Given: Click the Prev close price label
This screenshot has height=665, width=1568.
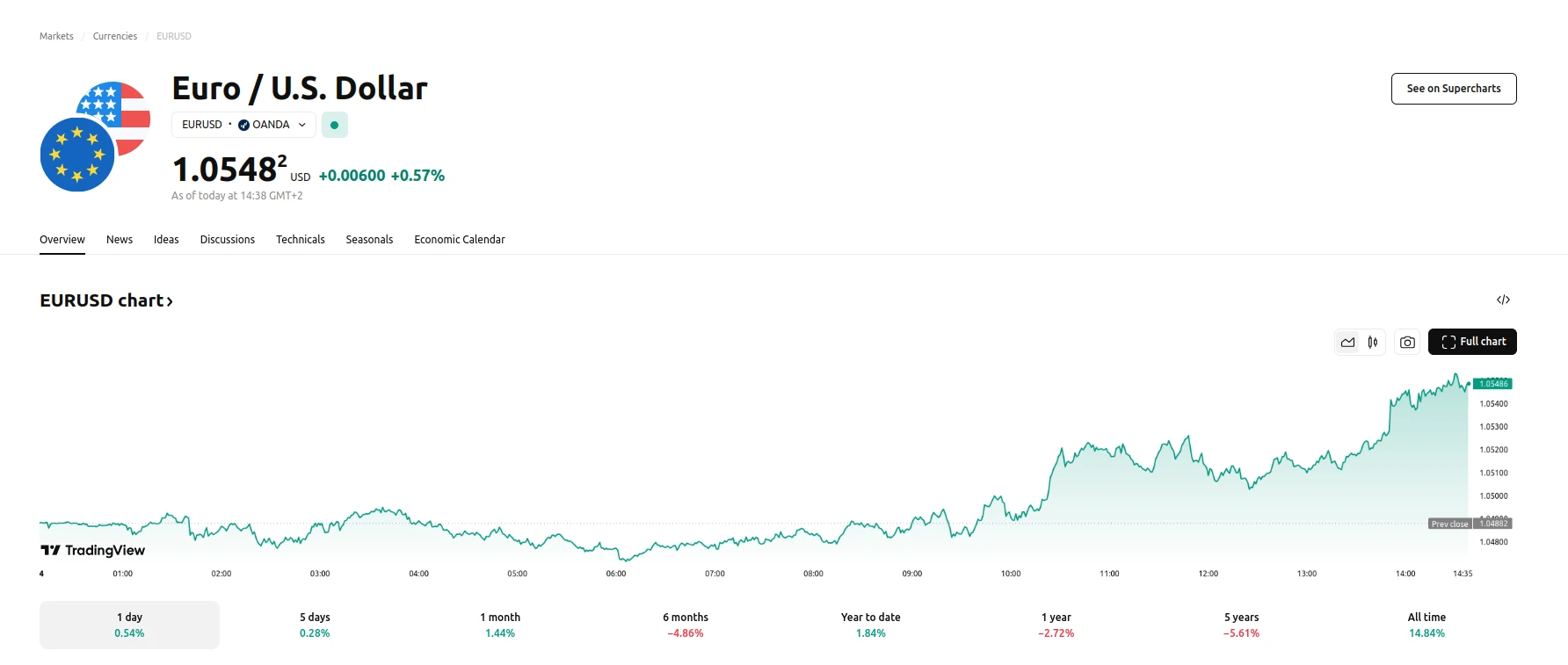Looking at the screenshot, I should [x=1449, y=524].
